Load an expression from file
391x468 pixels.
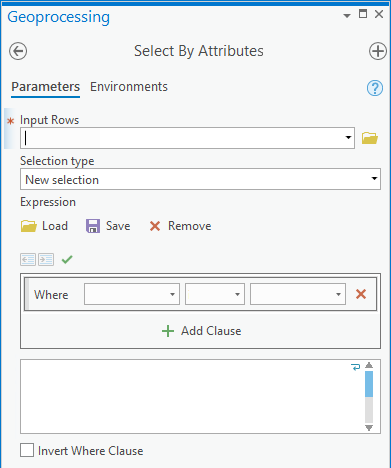44,226
